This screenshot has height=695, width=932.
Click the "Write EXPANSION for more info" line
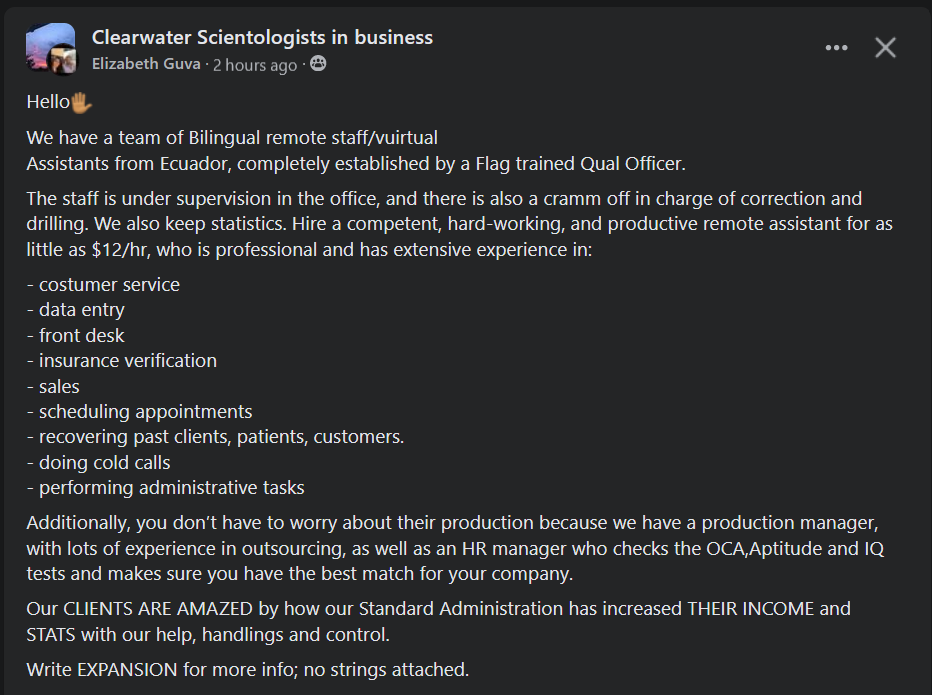(x=247, y=669)
